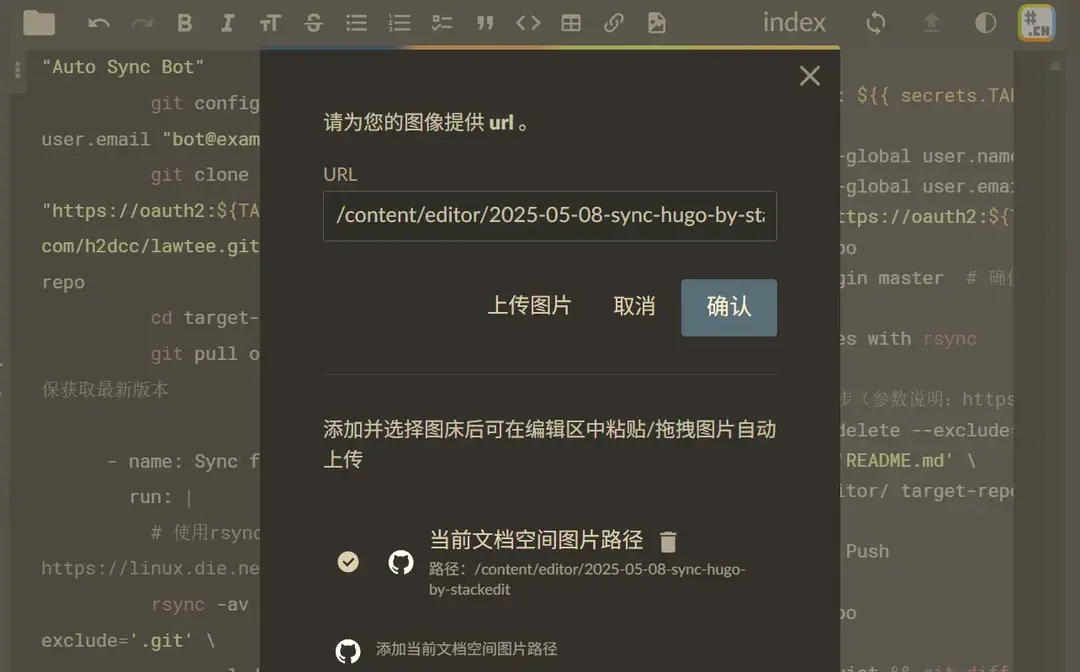Toggle the light/dark theme
Viewport: 1080px width, 672px height.
coord(985,22)
